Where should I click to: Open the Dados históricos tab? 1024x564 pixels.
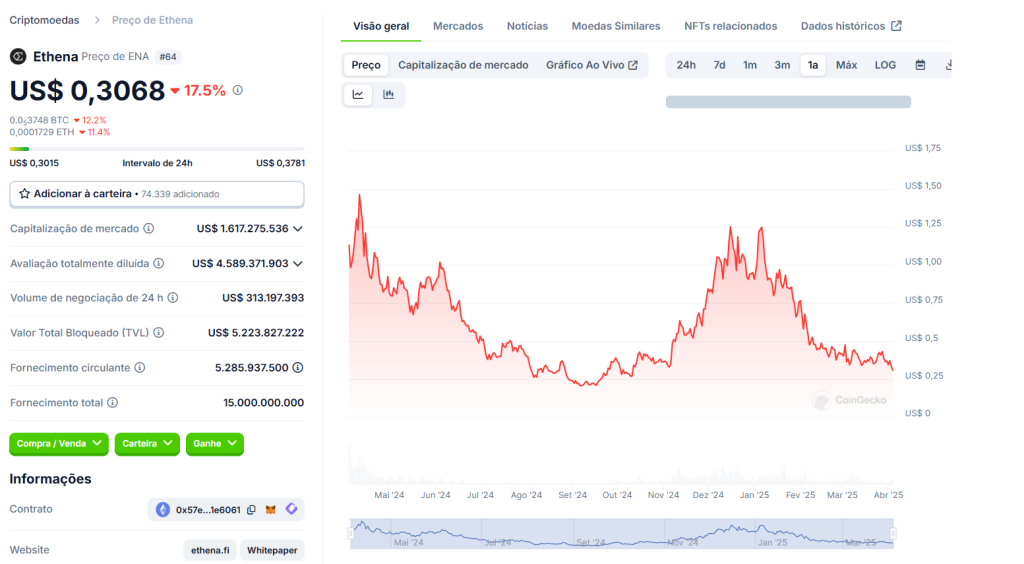click(851, 26)
